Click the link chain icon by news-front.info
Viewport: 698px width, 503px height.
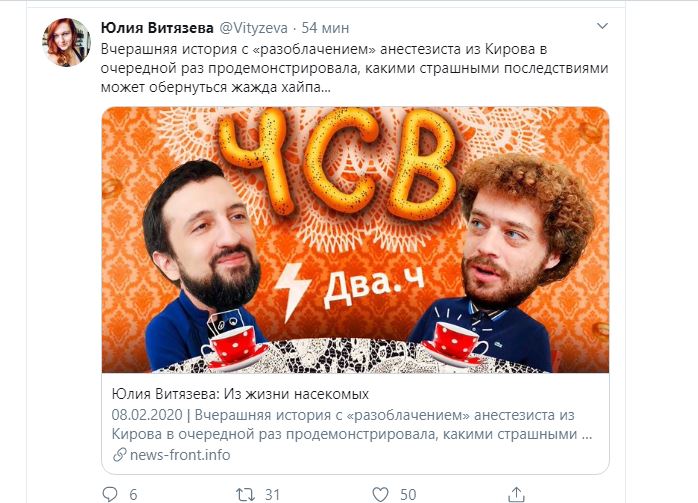[x=119, y=455]
